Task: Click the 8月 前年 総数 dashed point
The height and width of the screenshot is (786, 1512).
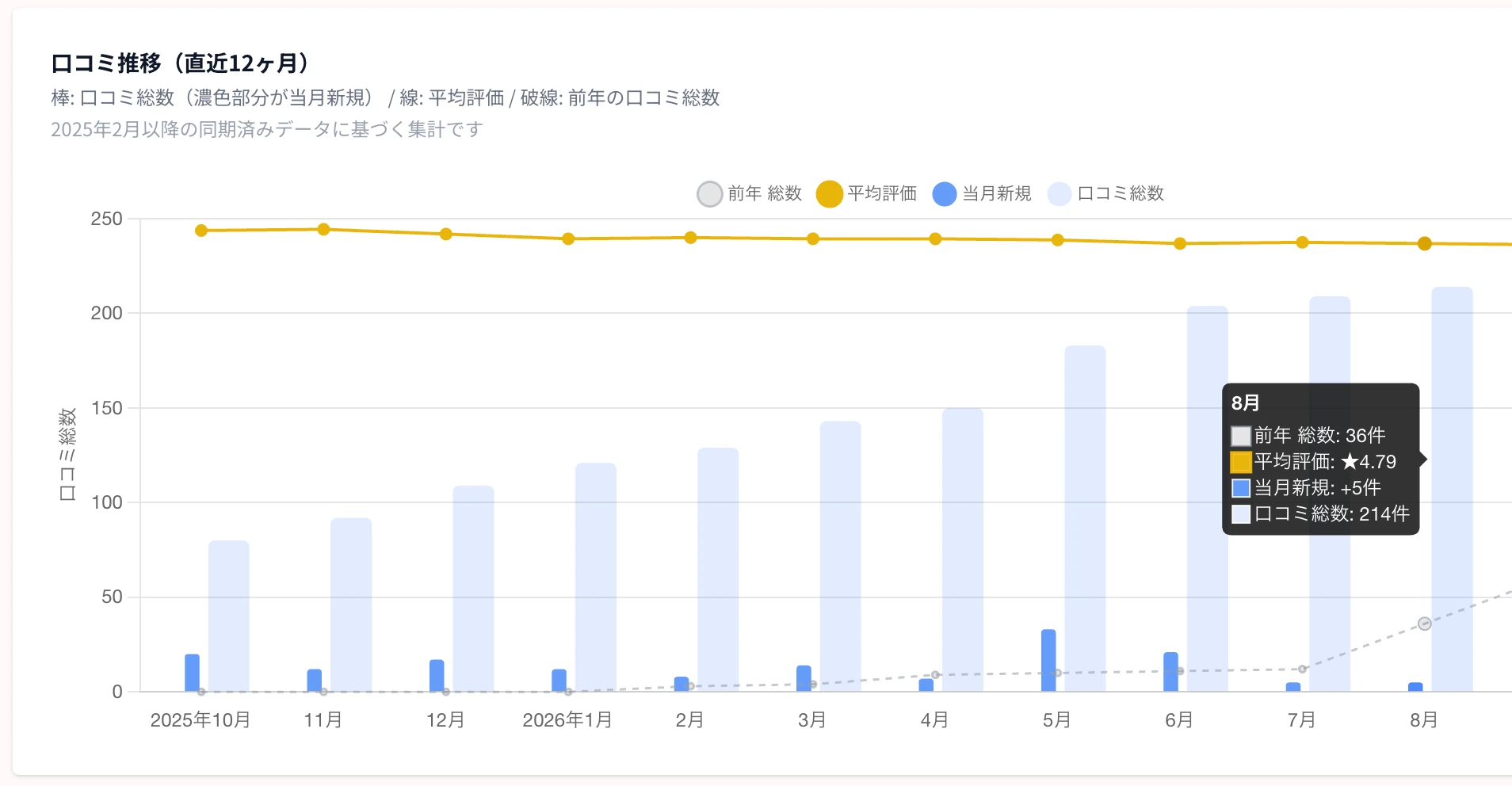Action: [x=1425, y=624]
